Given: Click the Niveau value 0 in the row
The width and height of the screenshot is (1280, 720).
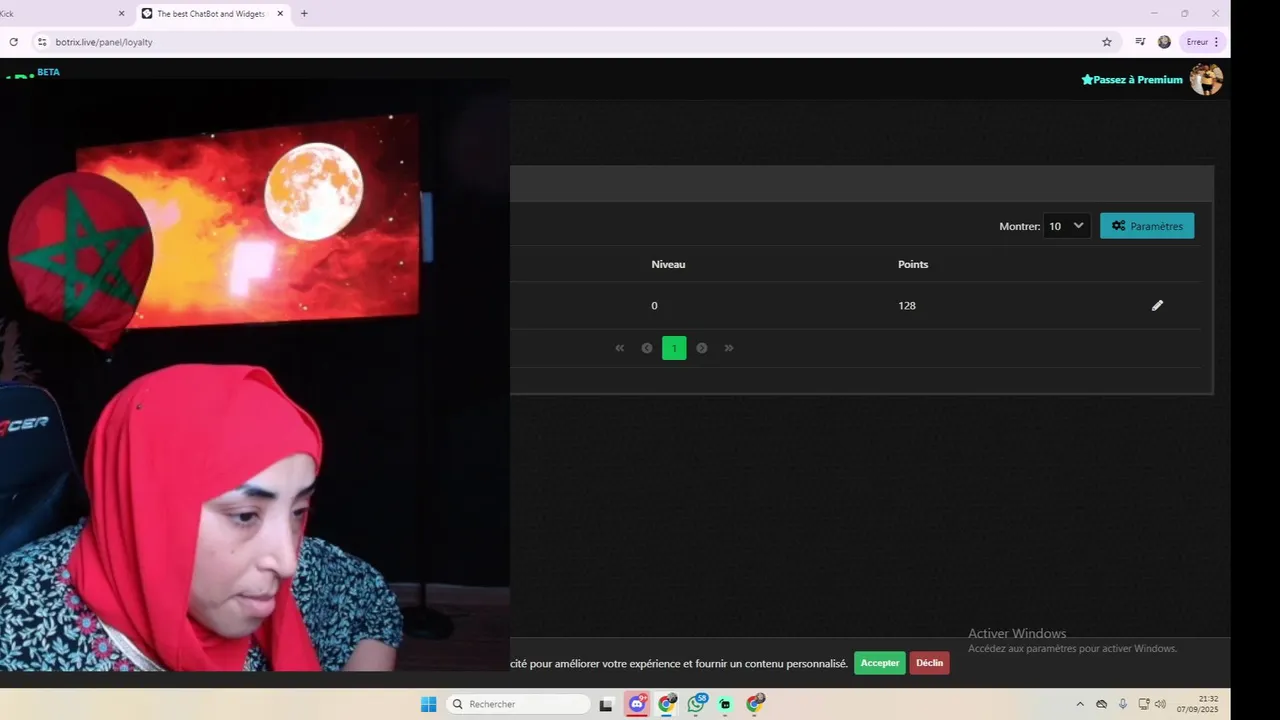Looking at the screenshot, I should click(x=654, y=305).
